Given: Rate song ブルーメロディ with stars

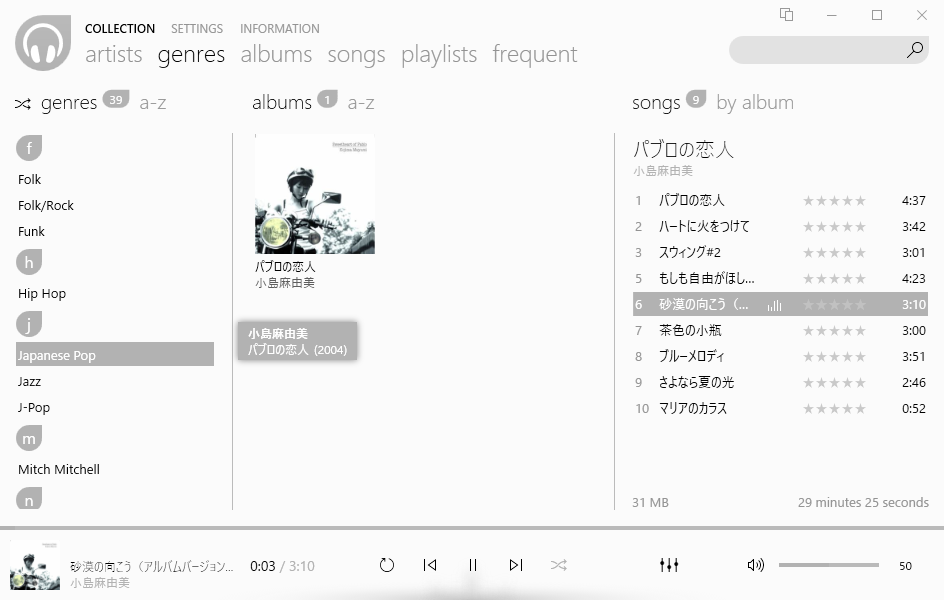Looking at the screenshot, I should pyautogui.click(x=834, y=357).
